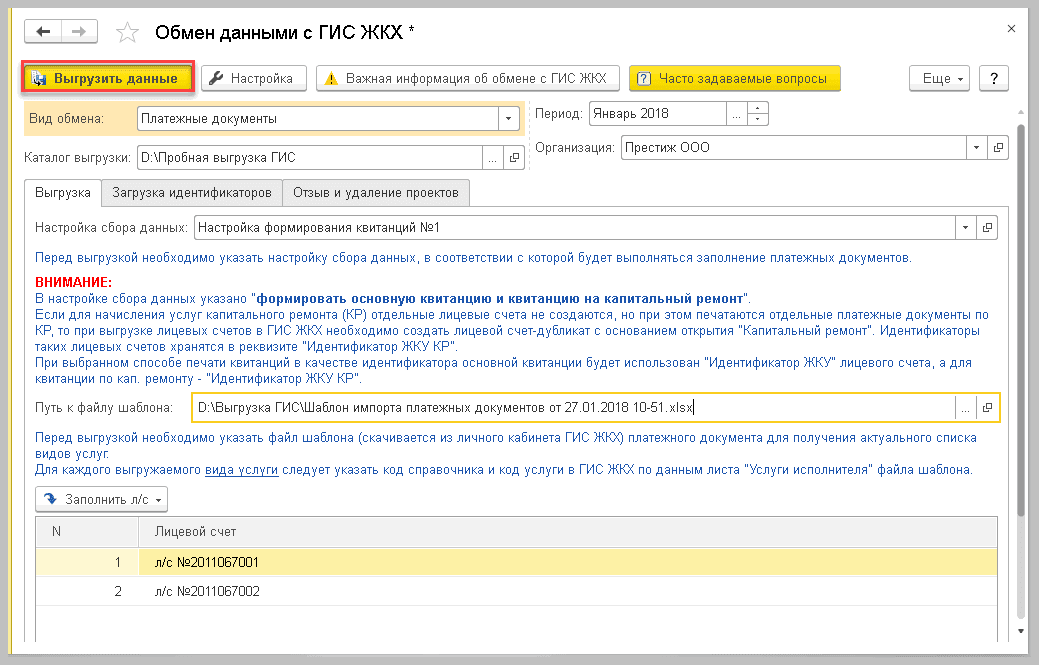Click the period stepper arrows
The image size is (1039, 665).
click(759, 113)
